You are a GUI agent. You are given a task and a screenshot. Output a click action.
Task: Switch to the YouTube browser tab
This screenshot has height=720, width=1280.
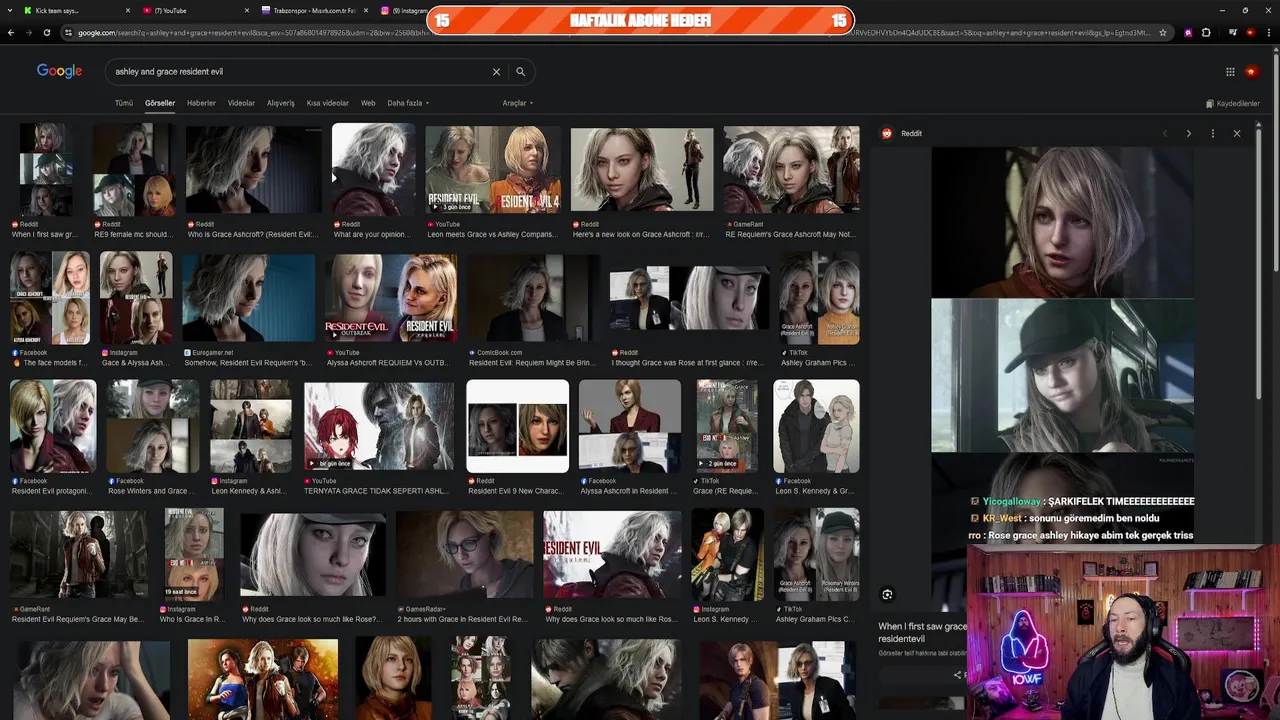click(x=195, y=10)
